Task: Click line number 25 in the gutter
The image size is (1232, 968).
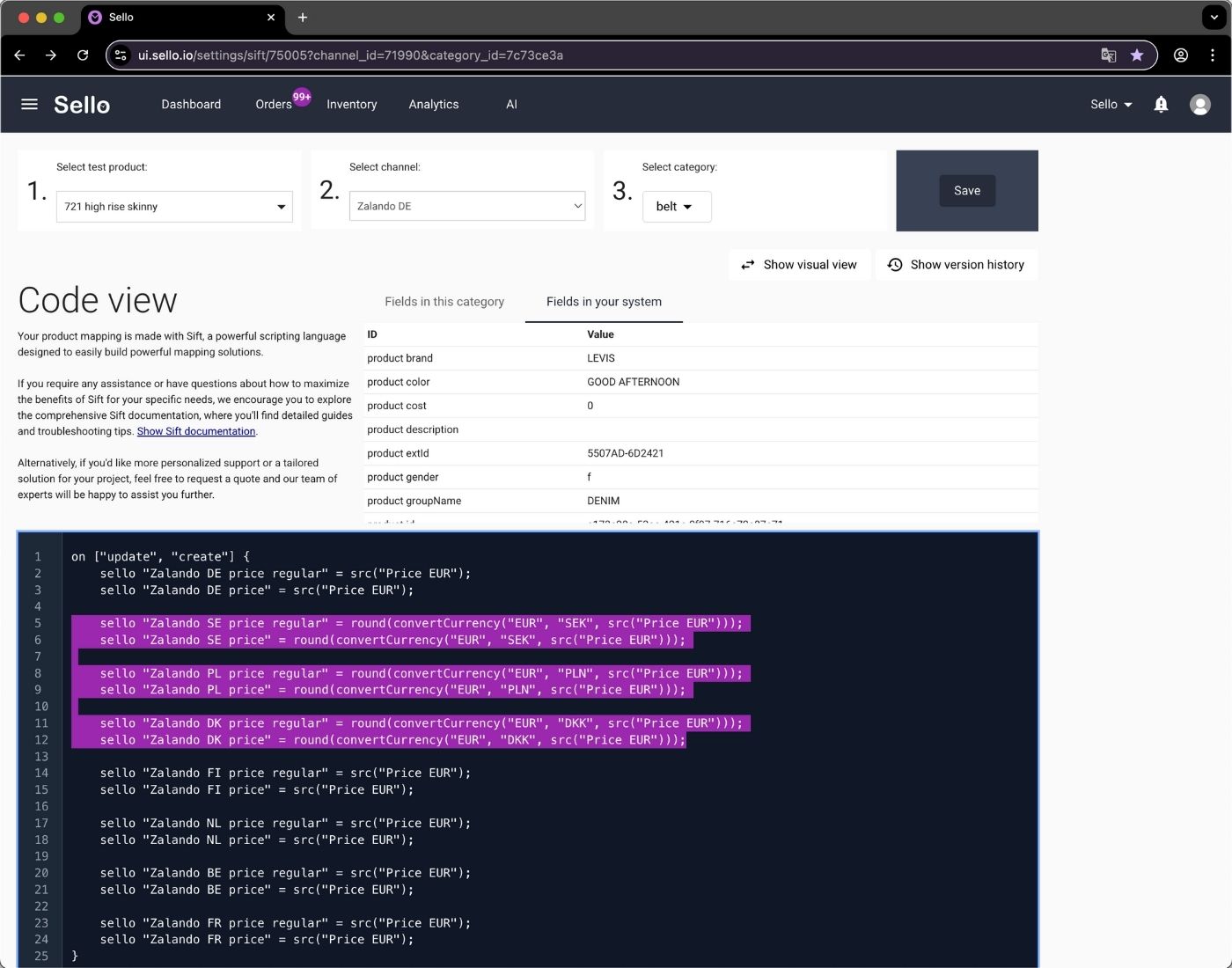Action: tap(41, 957)
